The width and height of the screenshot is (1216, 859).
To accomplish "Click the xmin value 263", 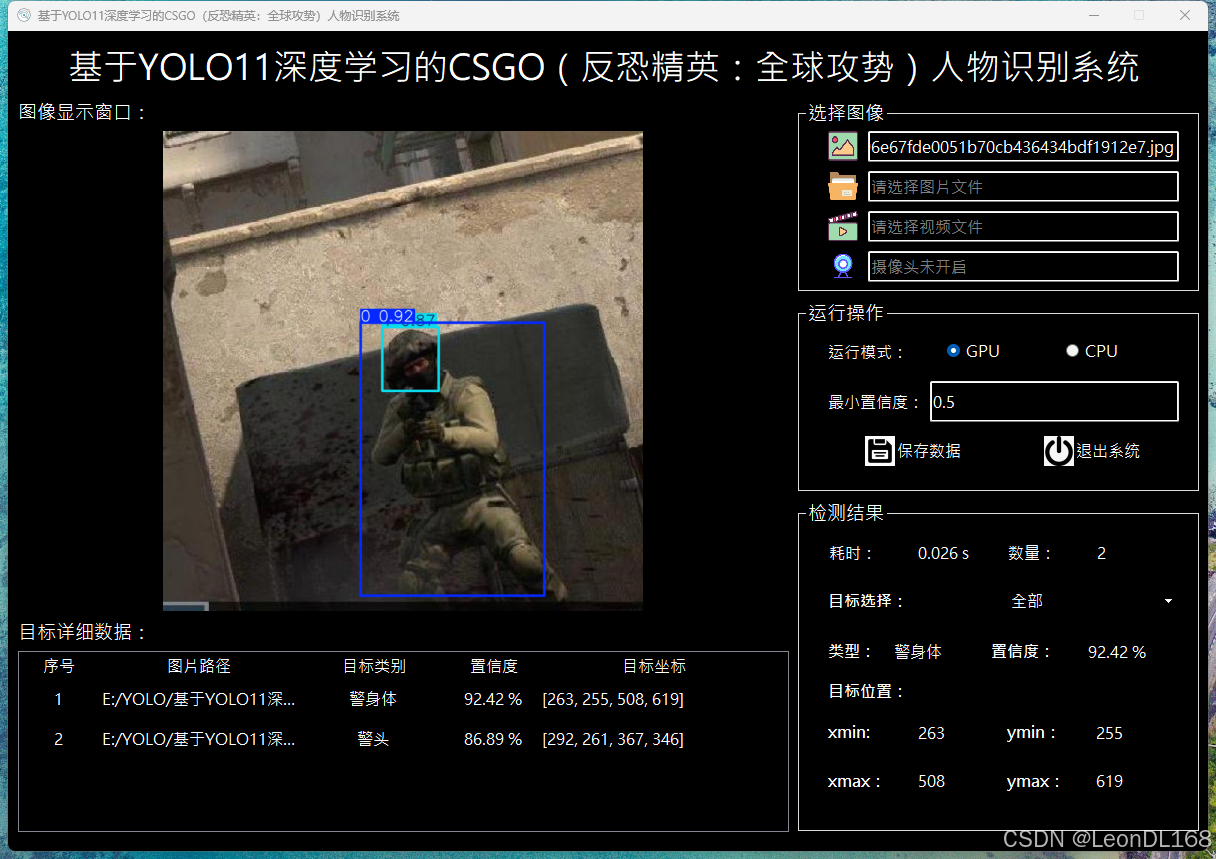I will click(931, 733).
